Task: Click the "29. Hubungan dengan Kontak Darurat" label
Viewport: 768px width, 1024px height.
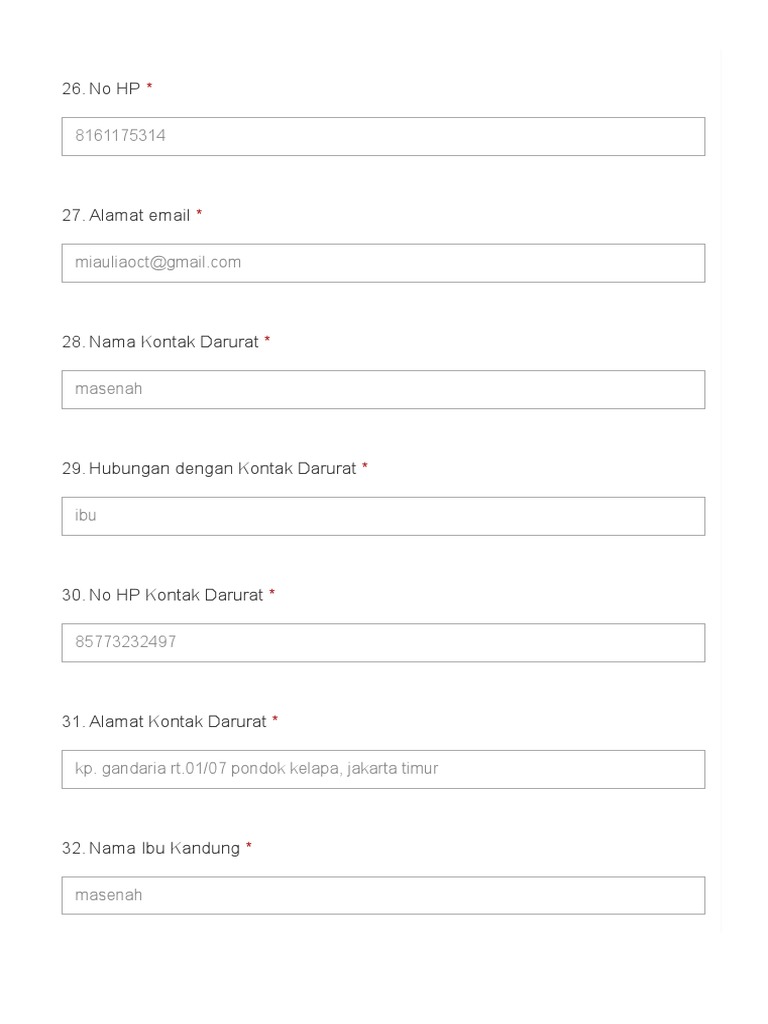Action: 208,468
